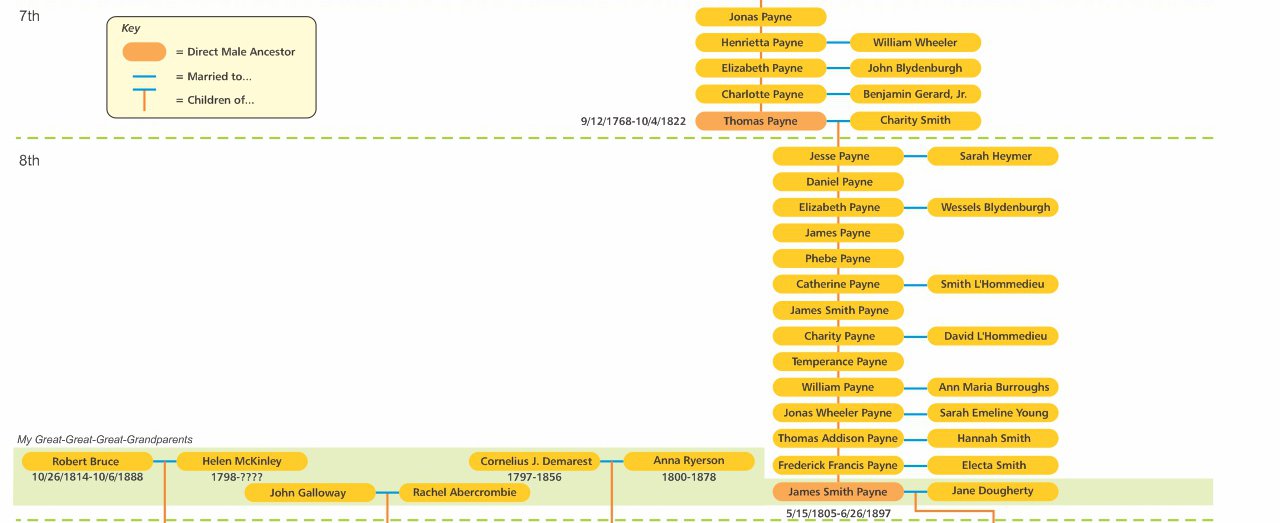This screenshot has height=523, width=1280.
Task: Click the Jane Dougherty node
Action: tap(993, 491)
